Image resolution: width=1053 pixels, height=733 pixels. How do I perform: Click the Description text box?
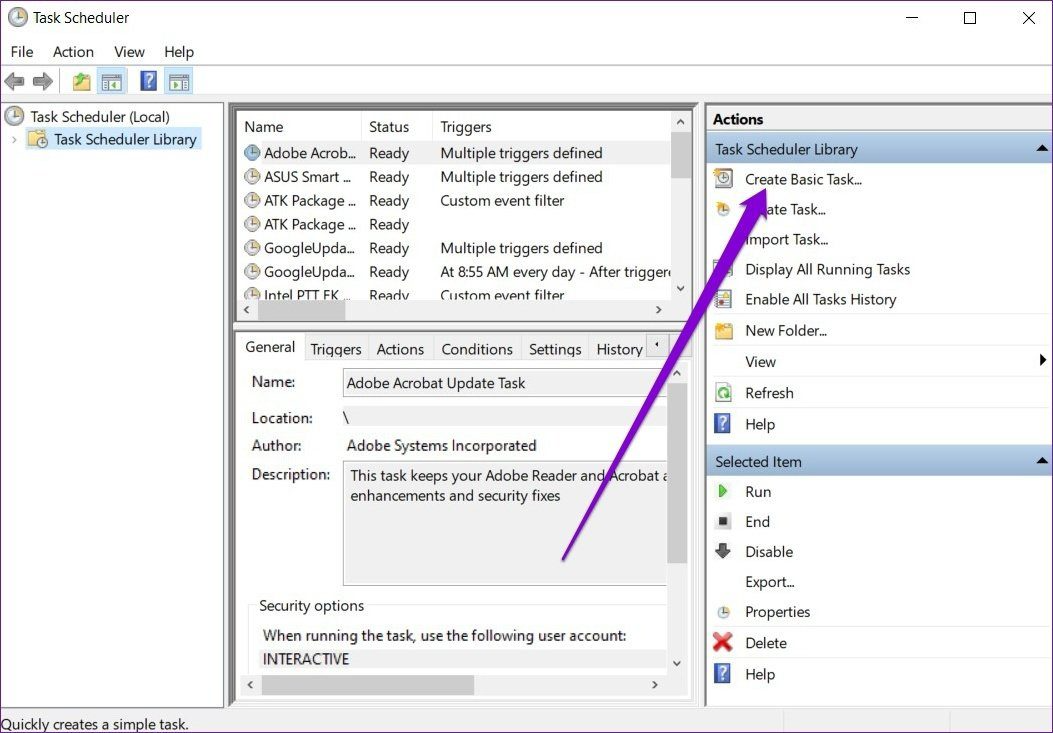click(505, 523)
